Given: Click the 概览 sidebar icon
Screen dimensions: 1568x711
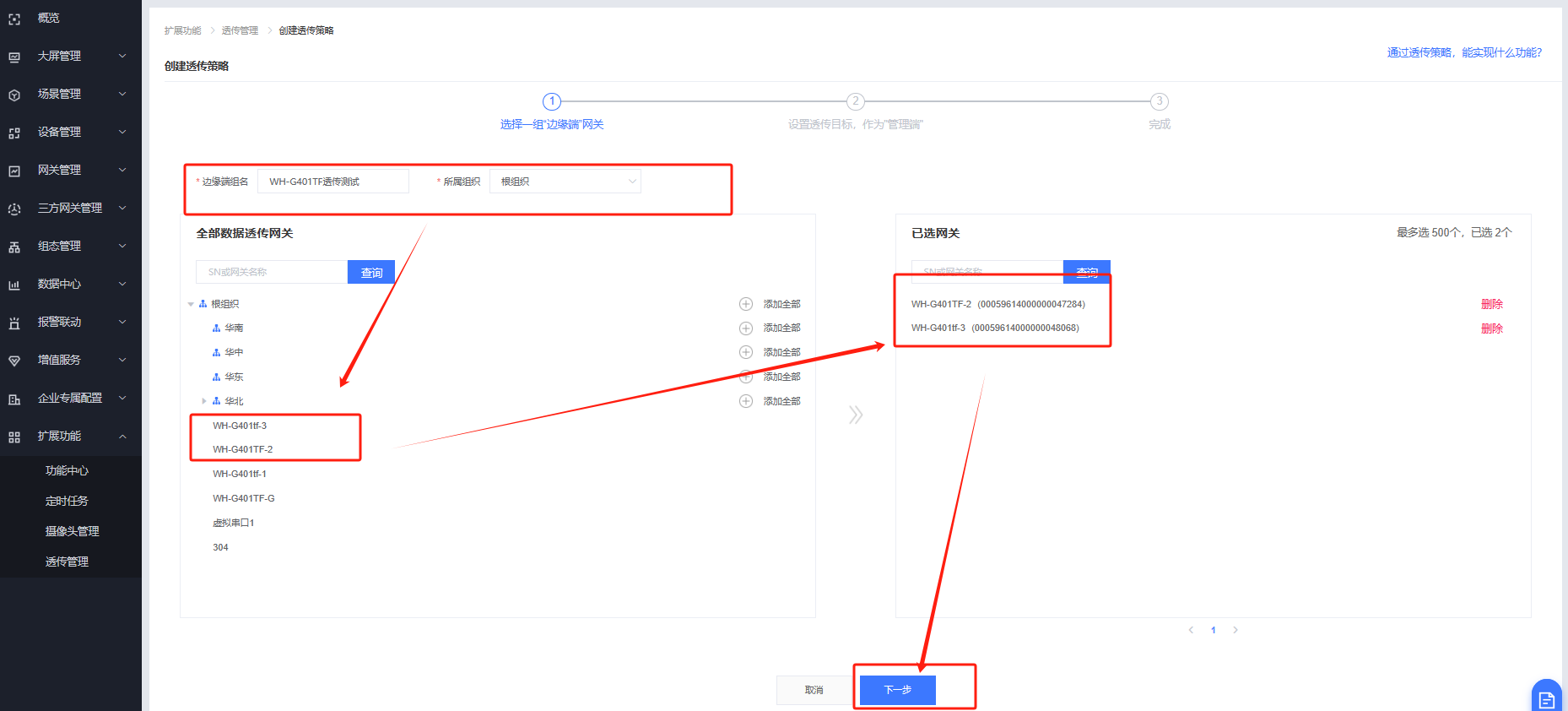Looking at the screenshot, I should pos(14,19).
